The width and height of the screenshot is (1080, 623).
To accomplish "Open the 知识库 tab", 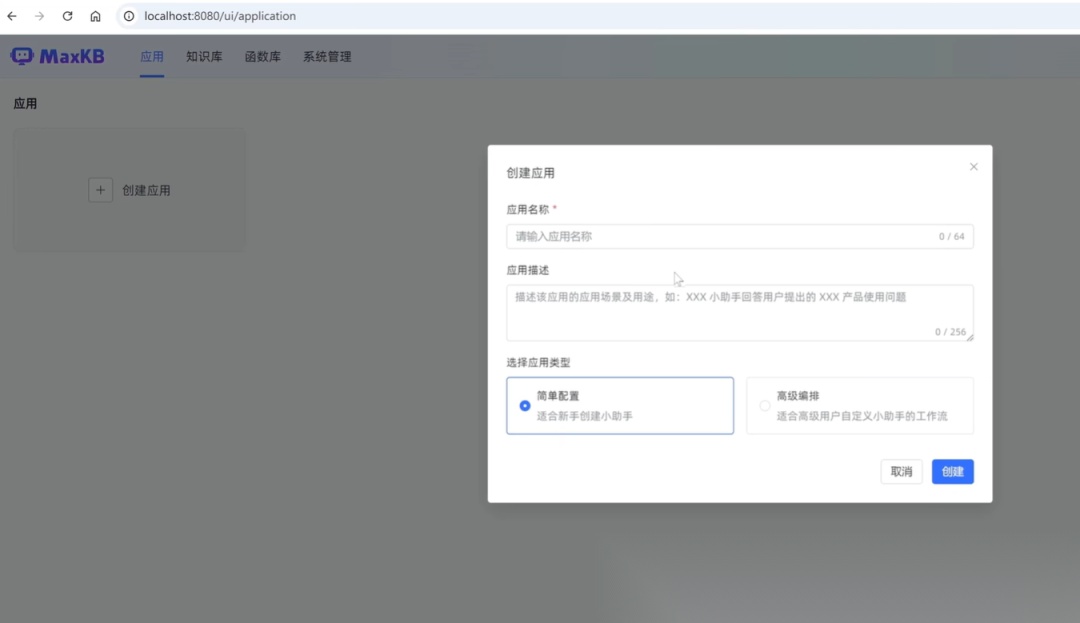I will [x=204, y=57].
